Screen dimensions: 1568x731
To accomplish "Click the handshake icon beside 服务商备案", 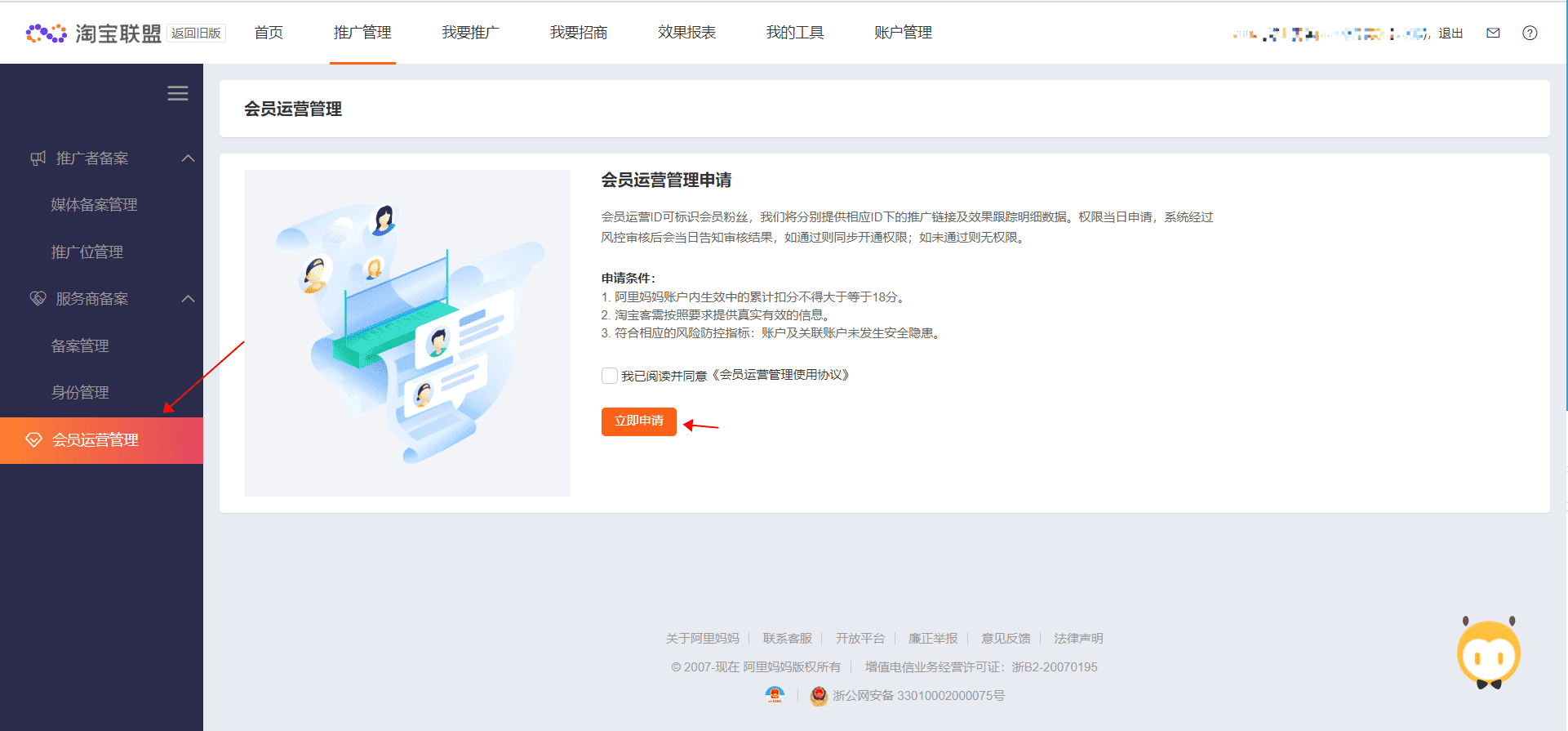I will click(x=38, y=299).
